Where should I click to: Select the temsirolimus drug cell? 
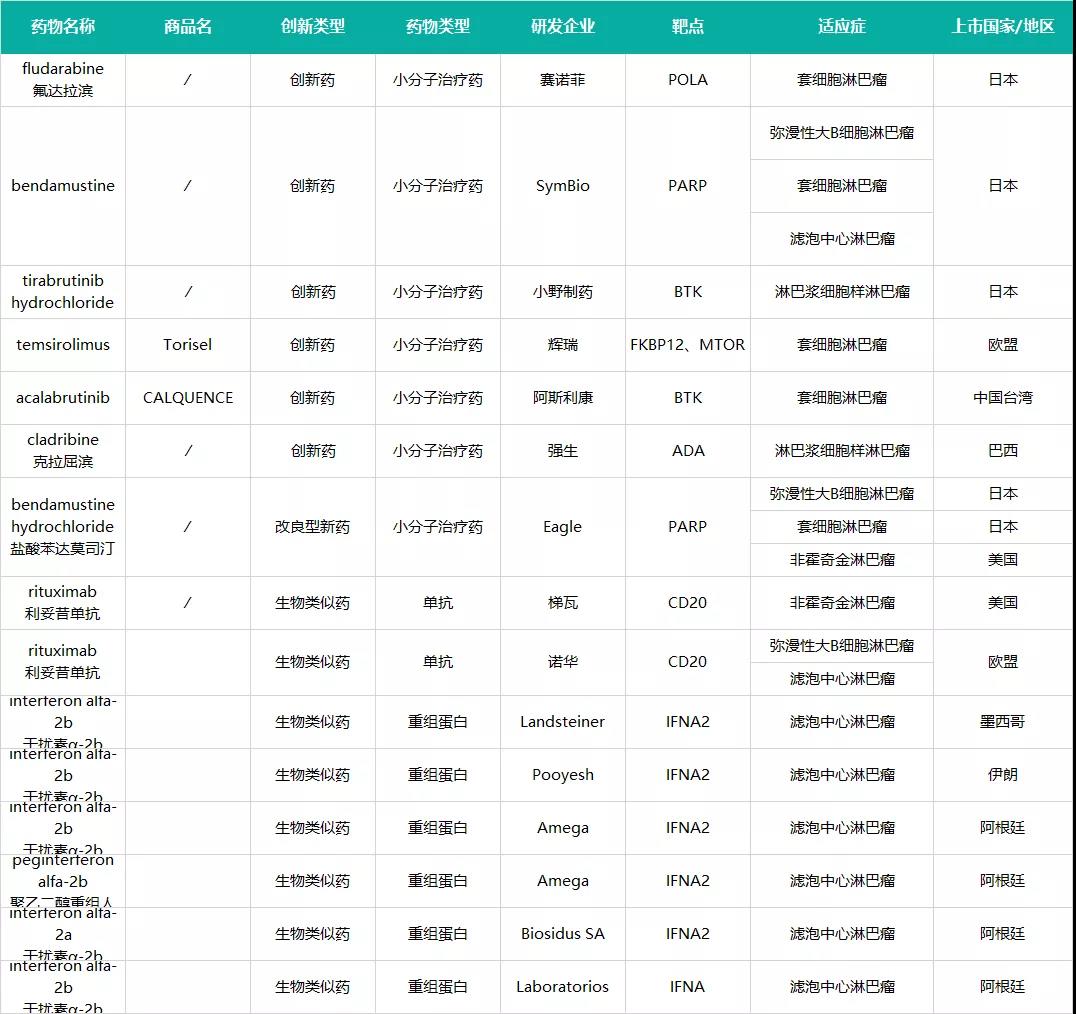[x=62, y=344]
